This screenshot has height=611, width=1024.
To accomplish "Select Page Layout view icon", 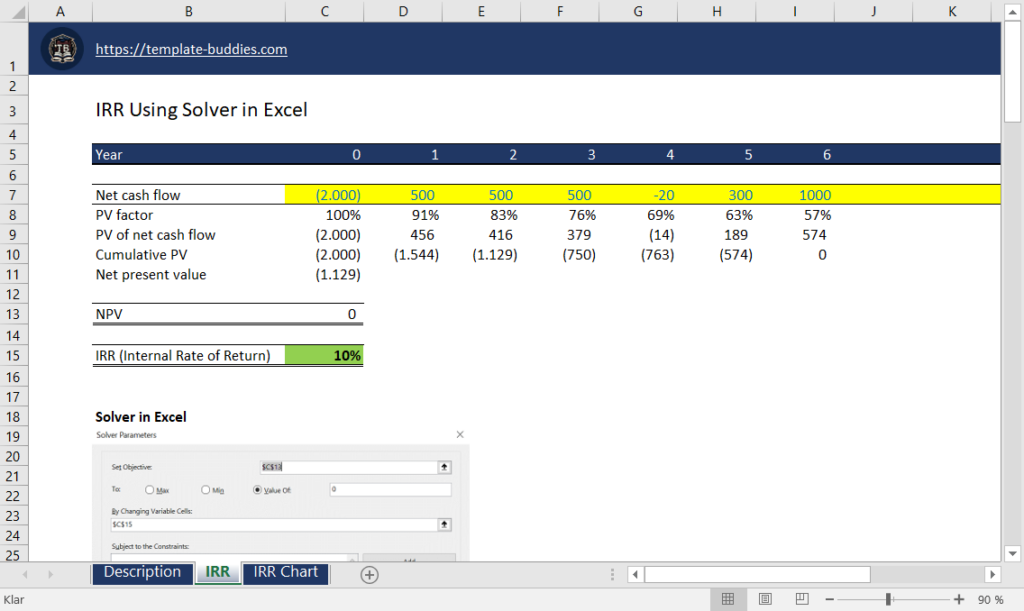I will tap(765, 598).
